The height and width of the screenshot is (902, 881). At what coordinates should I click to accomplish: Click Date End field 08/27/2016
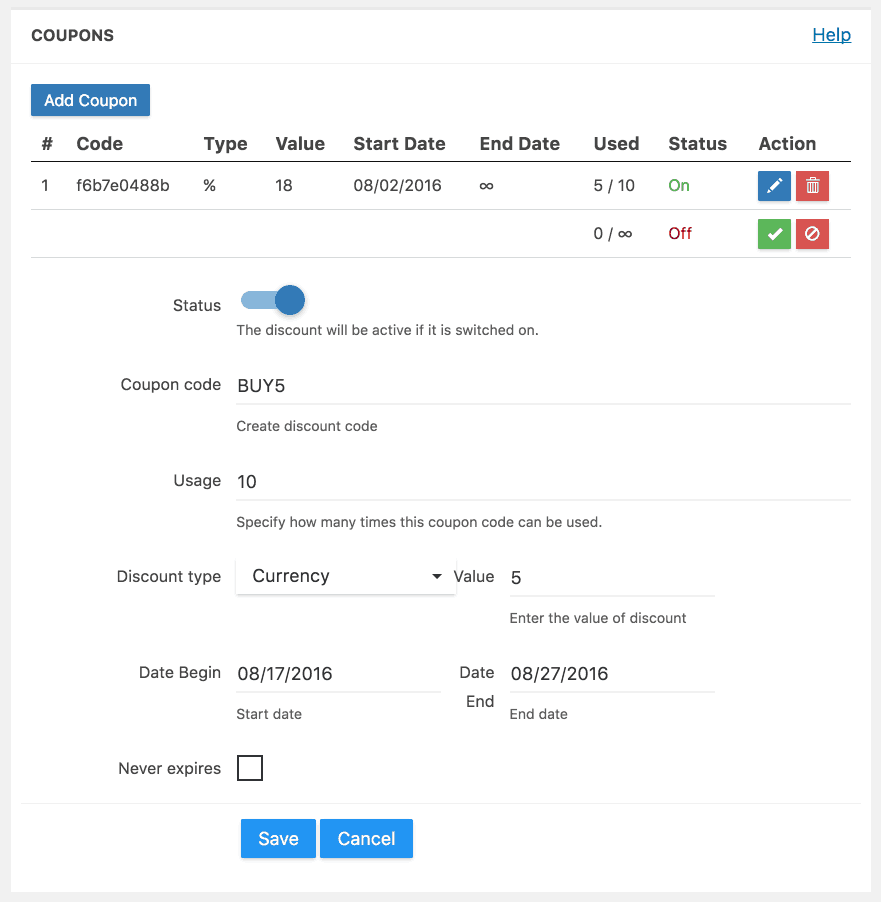click(612, 674)
